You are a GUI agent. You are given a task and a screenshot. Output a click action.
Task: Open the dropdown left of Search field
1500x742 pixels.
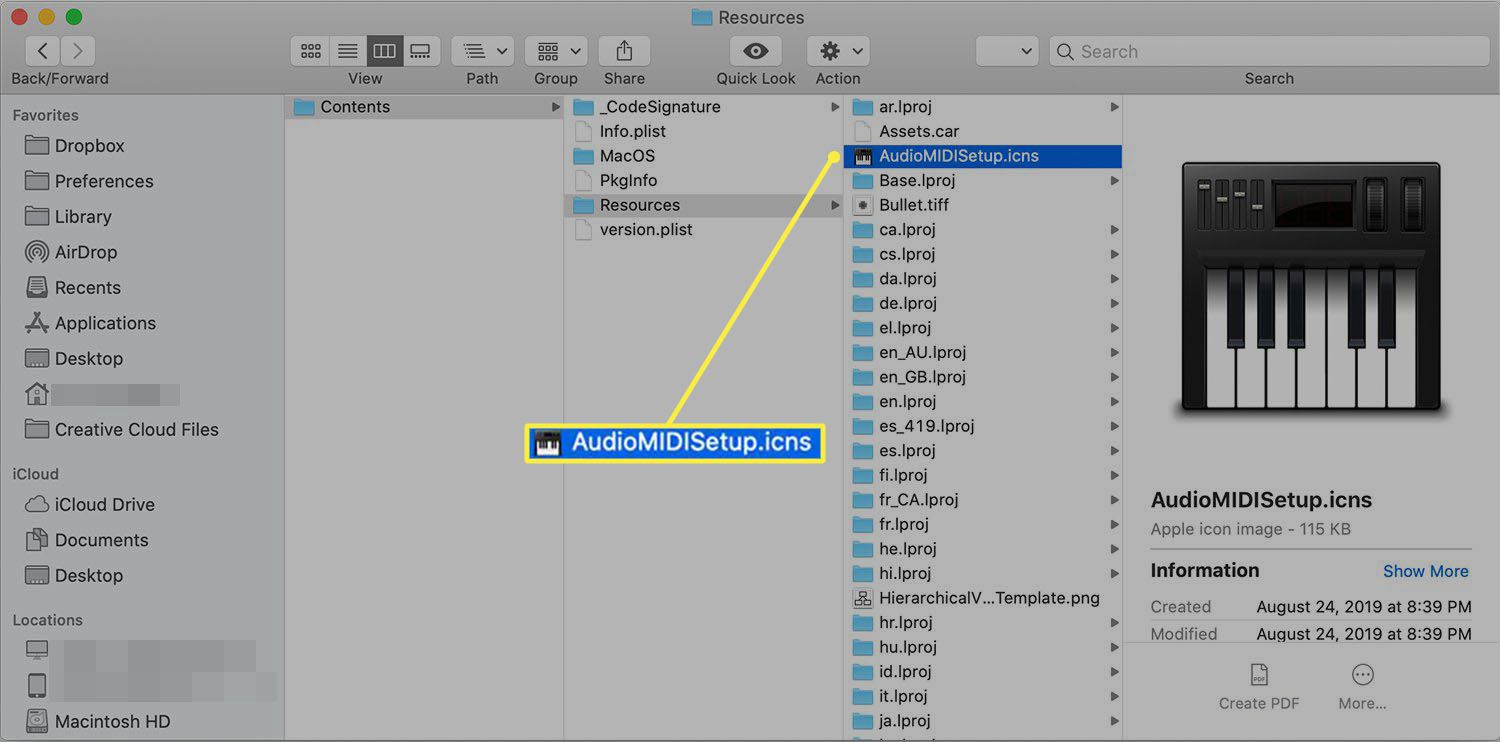coord(1007,51)
